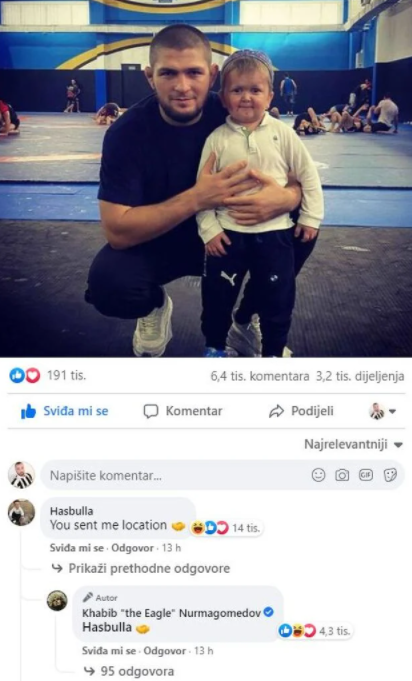Viewport: 412px width, 681px height.
Task: View the 3,2 tis. dijeljenja shares
Action: pyautogui.click(x=359, y=376)
